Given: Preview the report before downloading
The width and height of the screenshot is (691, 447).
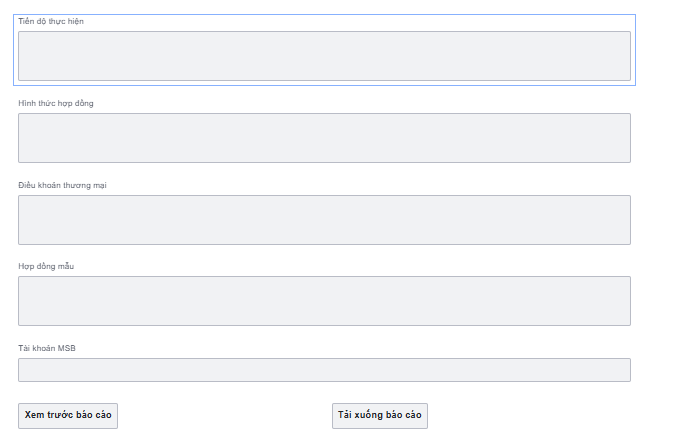Looking at the screenshot, I should click(x=68, y=415).
